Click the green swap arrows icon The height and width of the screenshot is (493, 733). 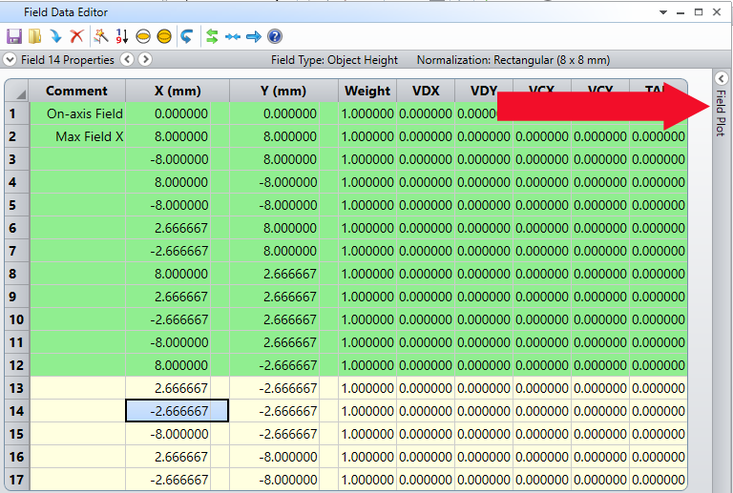[x=212, y=36]
